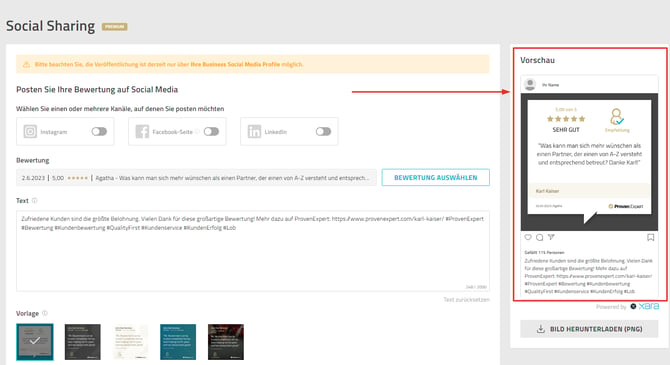
Task: Click the info icon next to Vorlage
Action: (45, 313)
